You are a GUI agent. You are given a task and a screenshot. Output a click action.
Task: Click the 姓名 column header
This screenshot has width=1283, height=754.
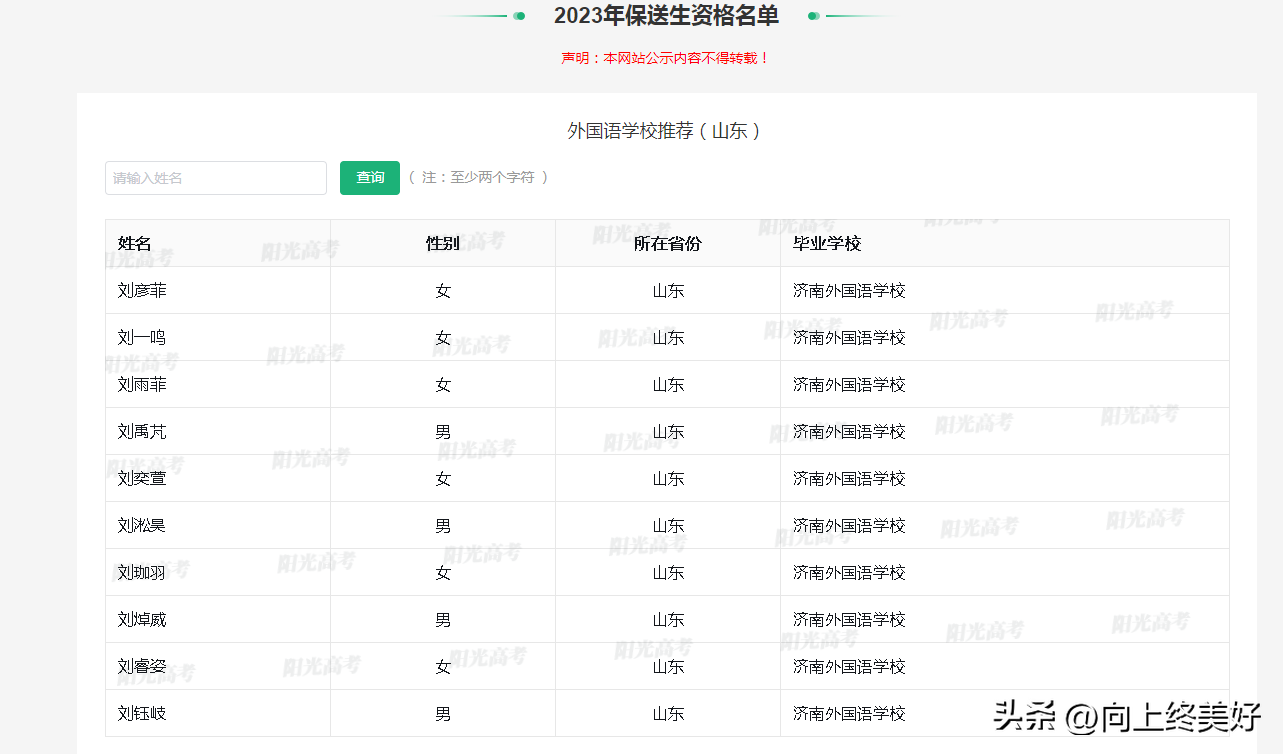click(134, 243)
